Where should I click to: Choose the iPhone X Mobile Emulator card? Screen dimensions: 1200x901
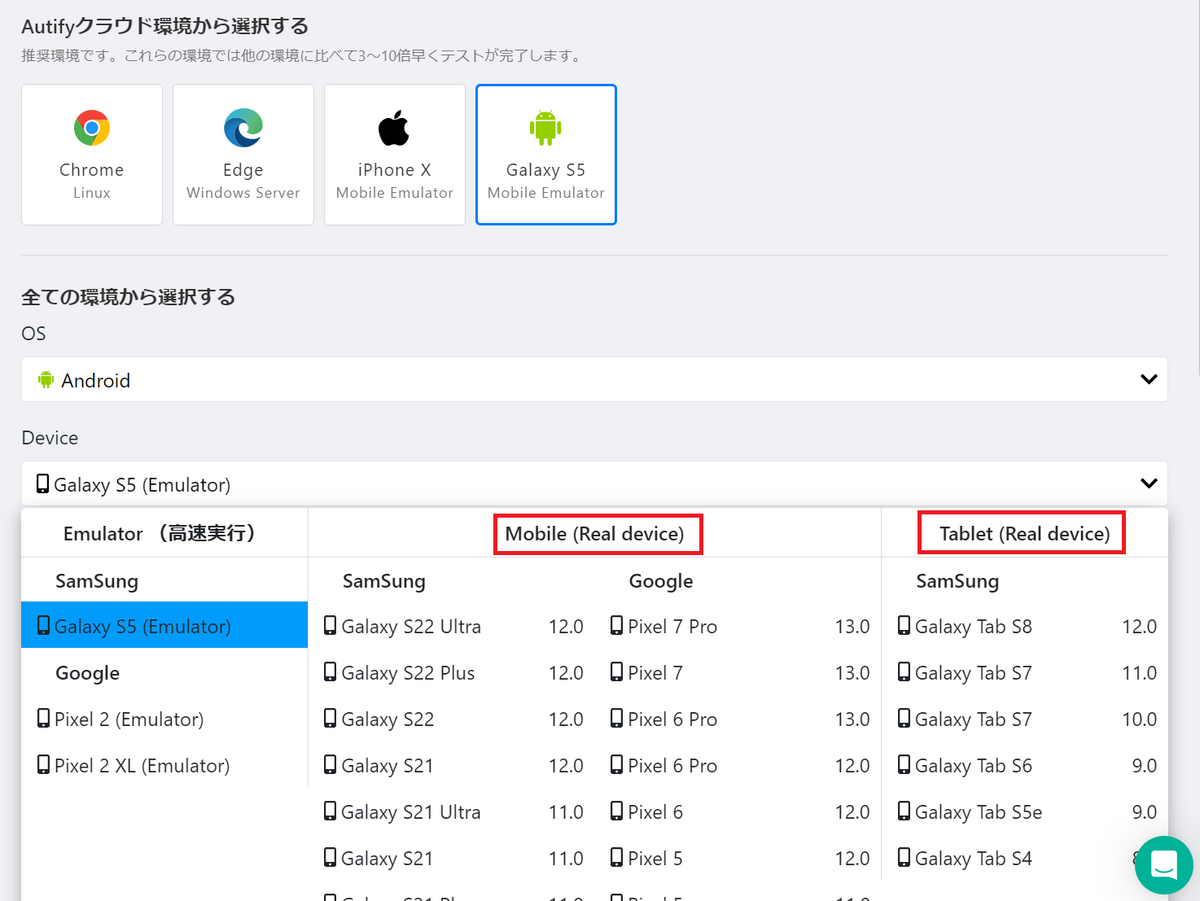[394, 155]
